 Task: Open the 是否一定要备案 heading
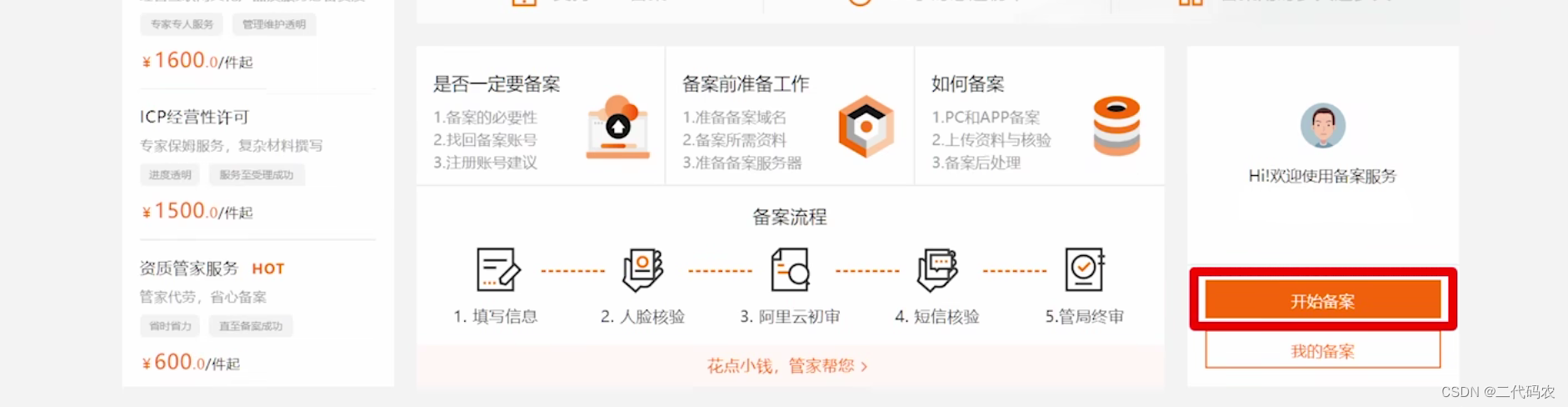click(x=497, y=84)
